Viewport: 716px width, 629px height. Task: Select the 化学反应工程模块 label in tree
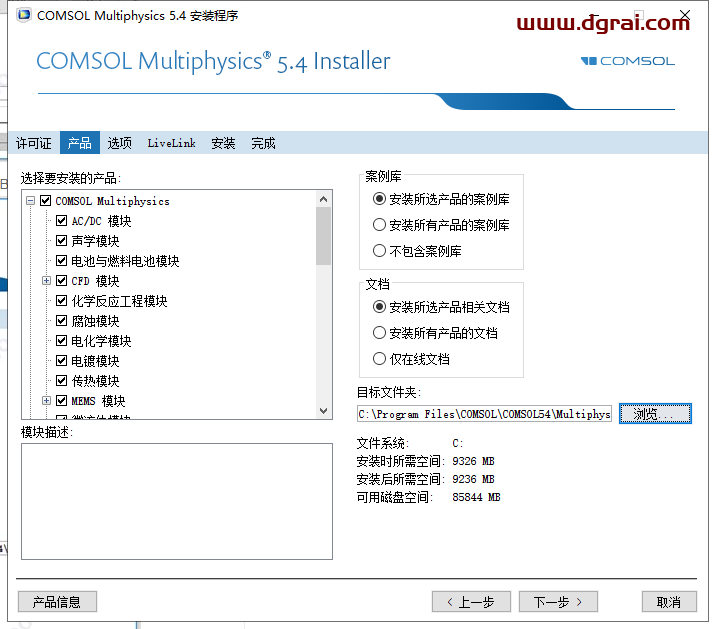pos(119,301)
